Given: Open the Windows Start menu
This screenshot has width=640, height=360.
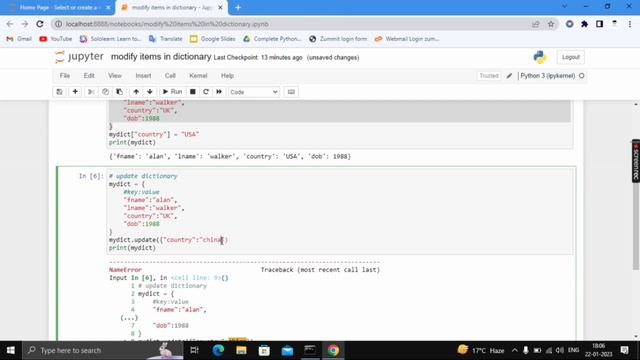Looking at the screenshot, I should pyautogui.click(x=11, y=350).
